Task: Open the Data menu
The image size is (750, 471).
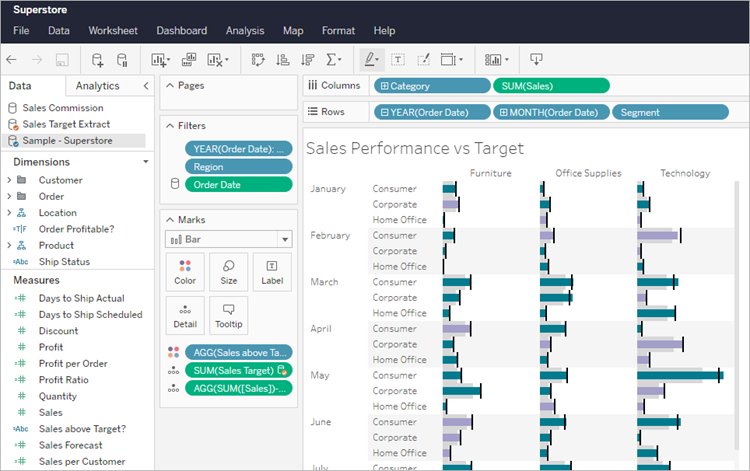Action: 59,31
